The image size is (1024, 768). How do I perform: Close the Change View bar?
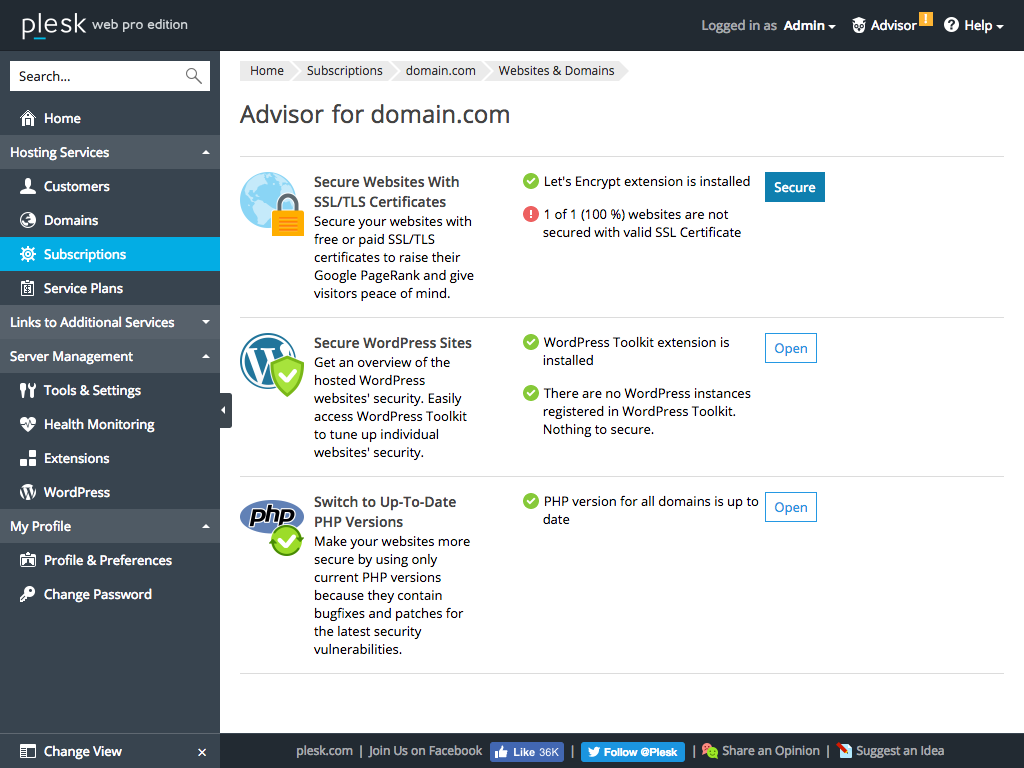tap(202, 752)
